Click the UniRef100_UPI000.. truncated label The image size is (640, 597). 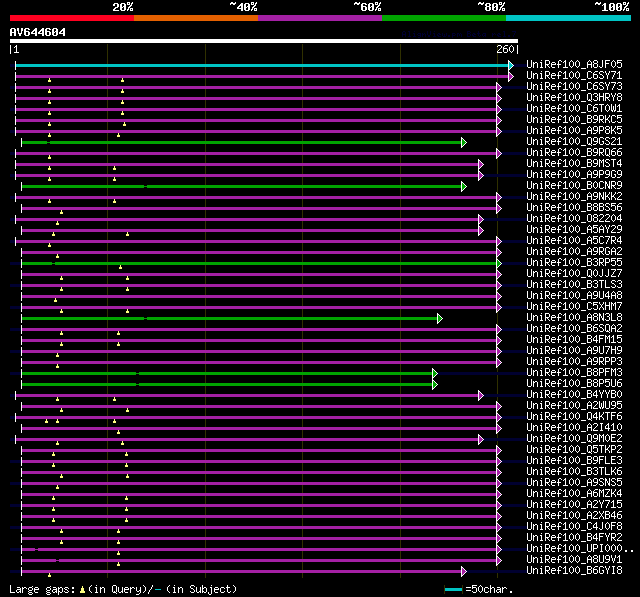[x=580, y=549]
